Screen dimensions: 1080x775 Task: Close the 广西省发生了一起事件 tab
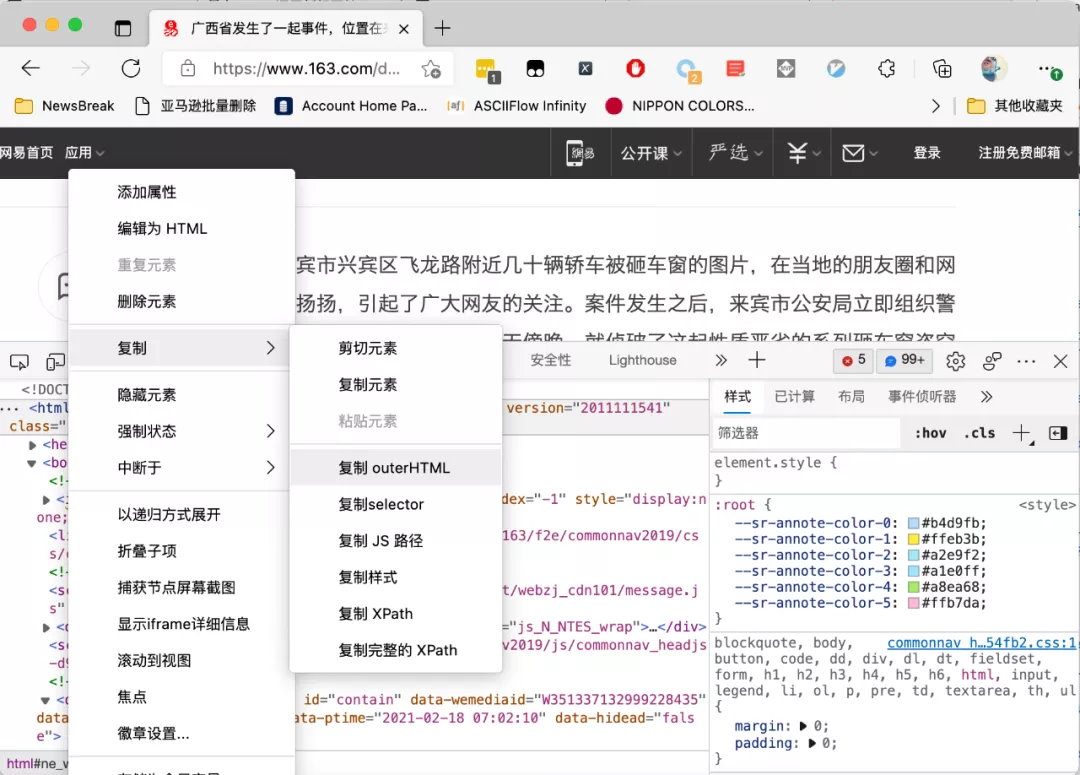pyautogui.click(x=404, y=29)
